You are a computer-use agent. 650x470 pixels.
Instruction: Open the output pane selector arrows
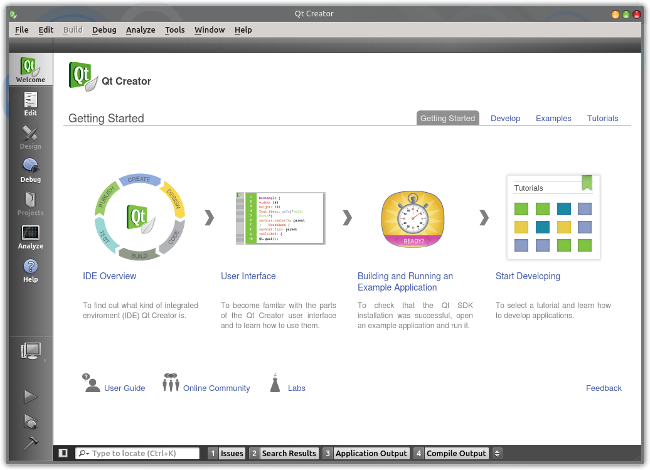click(x=497, y=453)
